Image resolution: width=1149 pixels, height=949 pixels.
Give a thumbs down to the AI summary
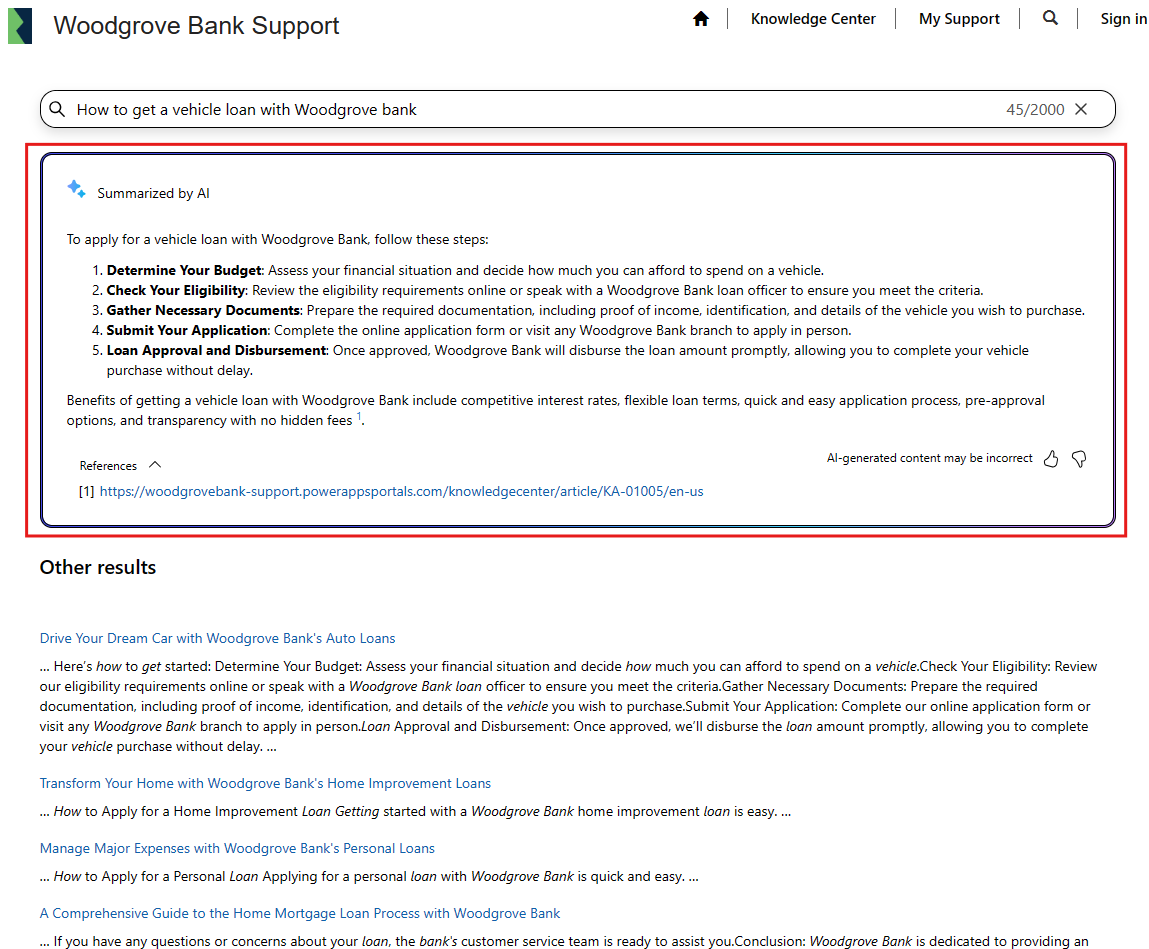coord(1079,458)
